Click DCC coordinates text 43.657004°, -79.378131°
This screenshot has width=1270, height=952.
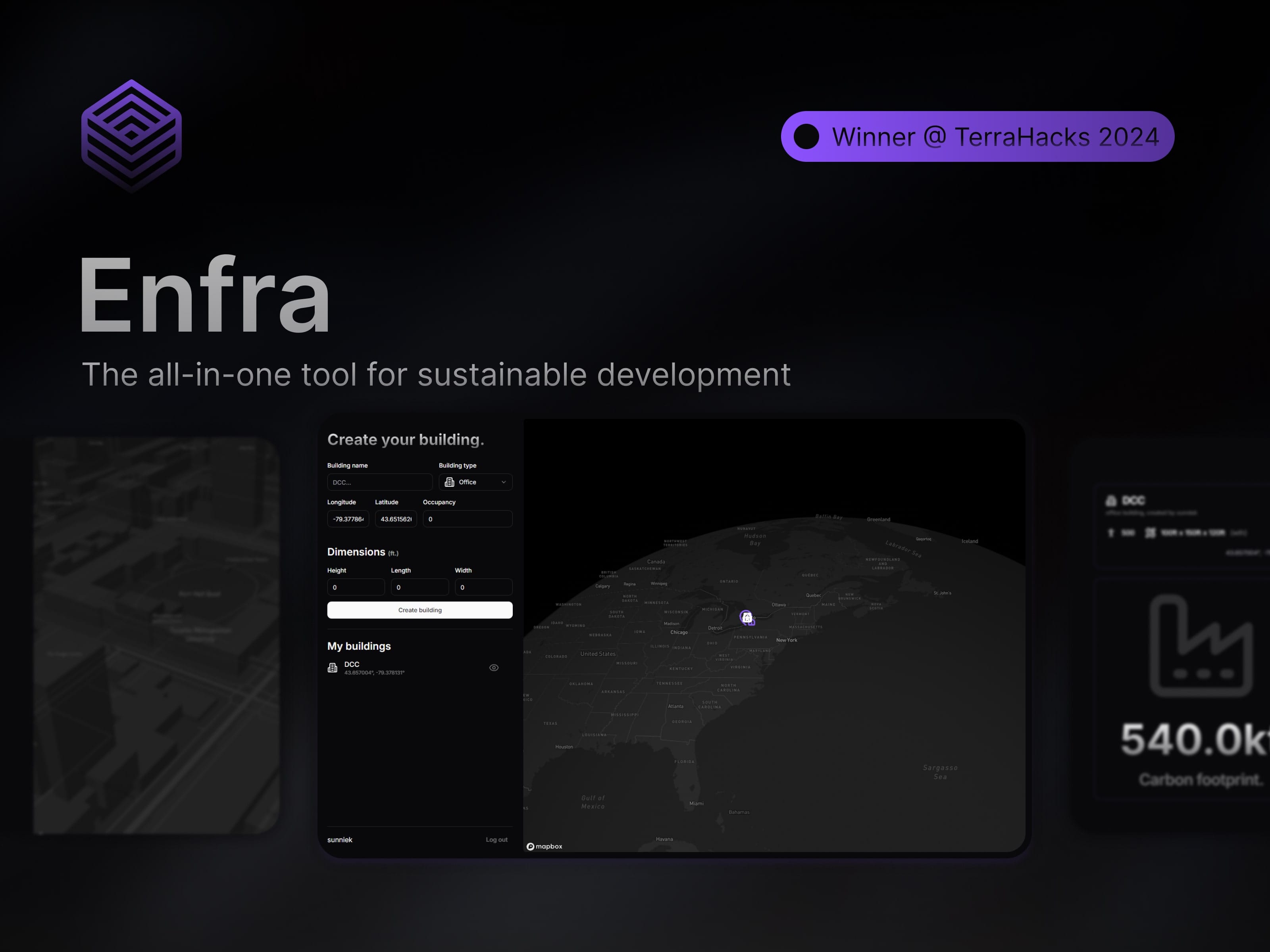tap(374, 672)
